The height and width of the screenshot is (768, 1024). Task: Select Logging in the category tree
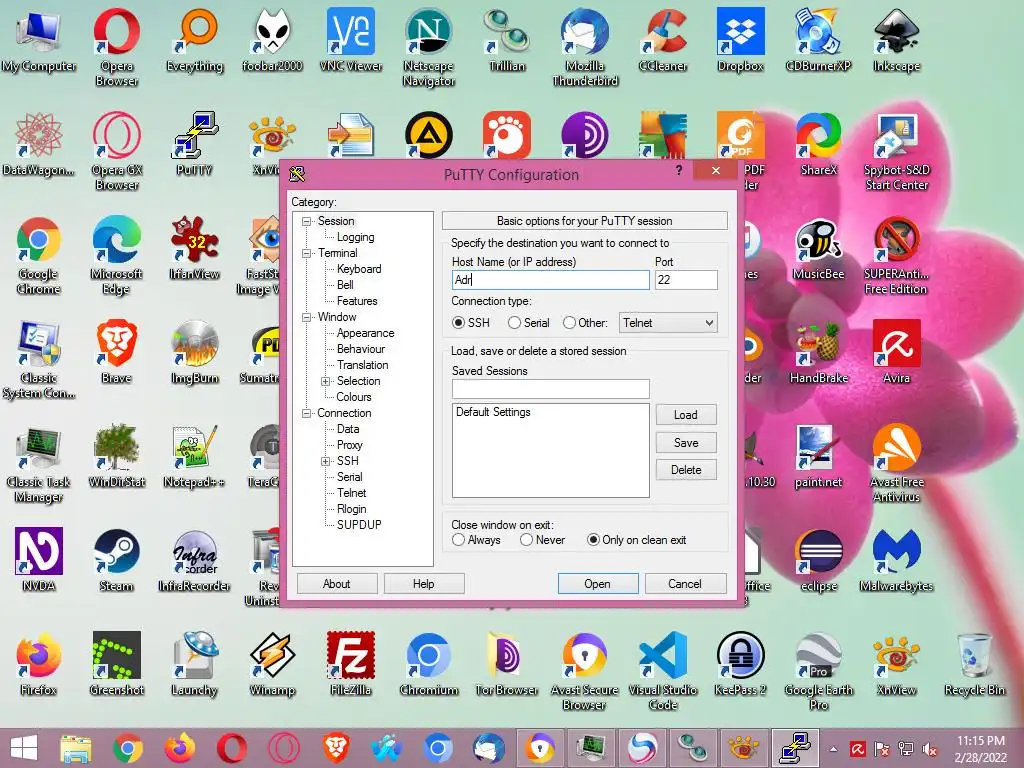tap(355, 237)
